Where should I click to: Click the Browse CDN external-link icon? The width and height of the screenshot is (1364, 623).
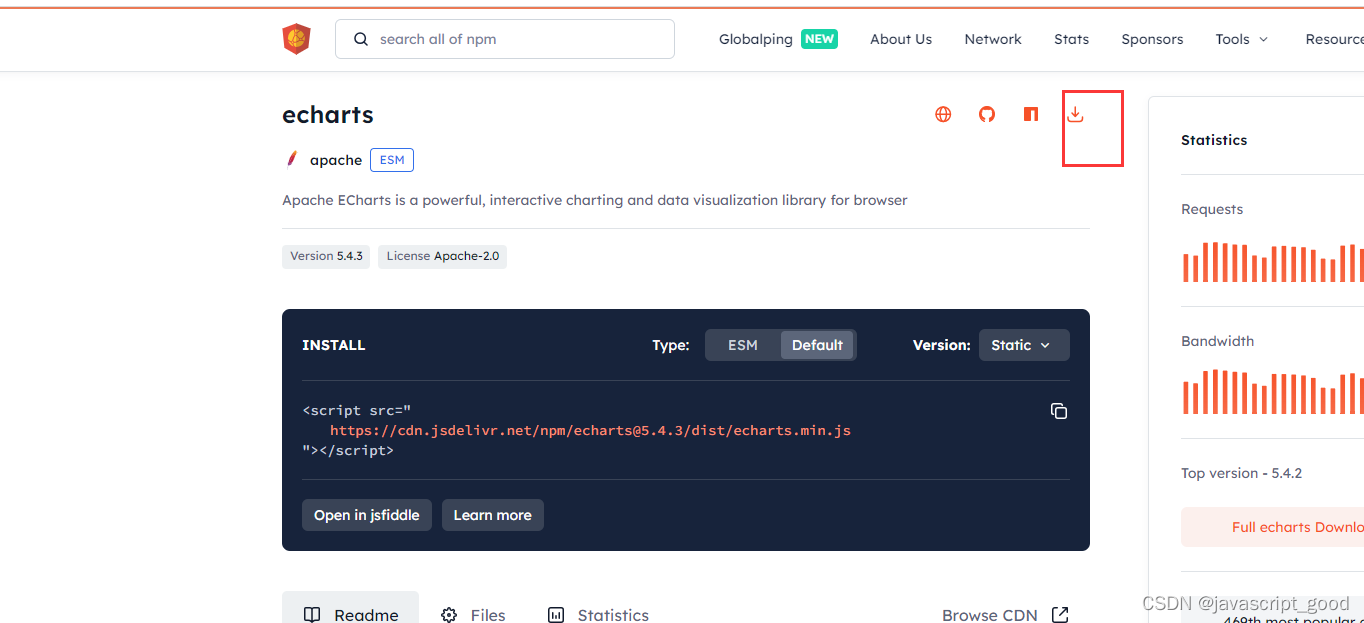click(1060, 614)
